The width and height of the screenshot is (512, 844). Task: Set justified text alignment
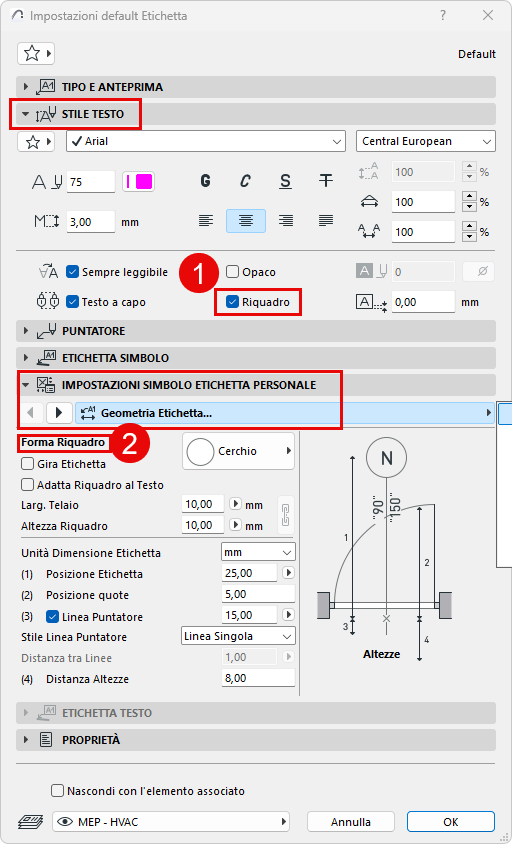pos(325,221)
